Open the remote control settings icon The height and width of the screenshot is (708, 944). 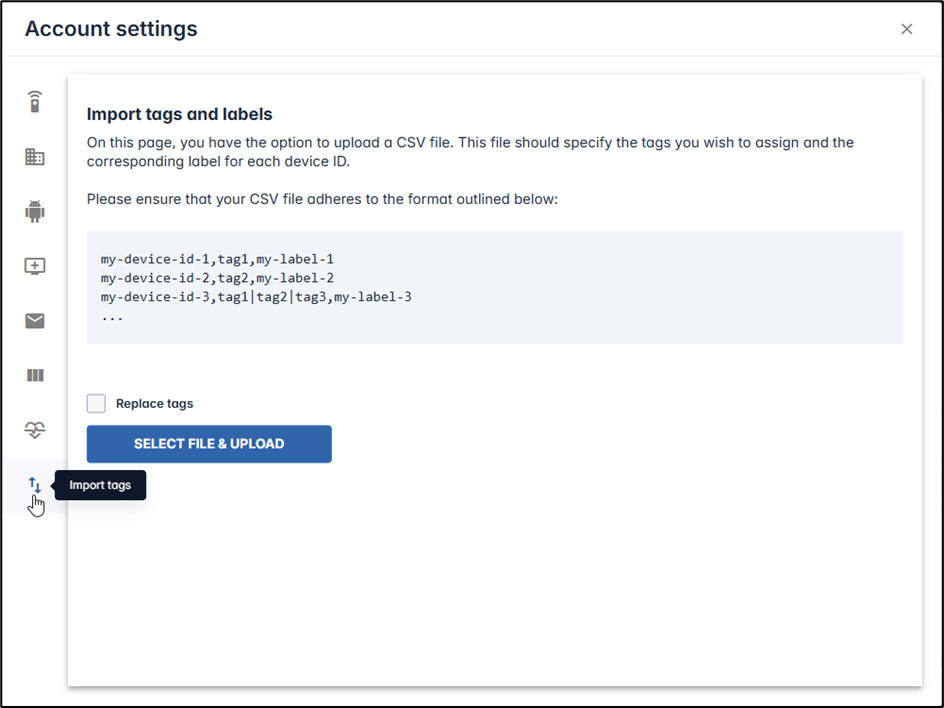(35, 102)
